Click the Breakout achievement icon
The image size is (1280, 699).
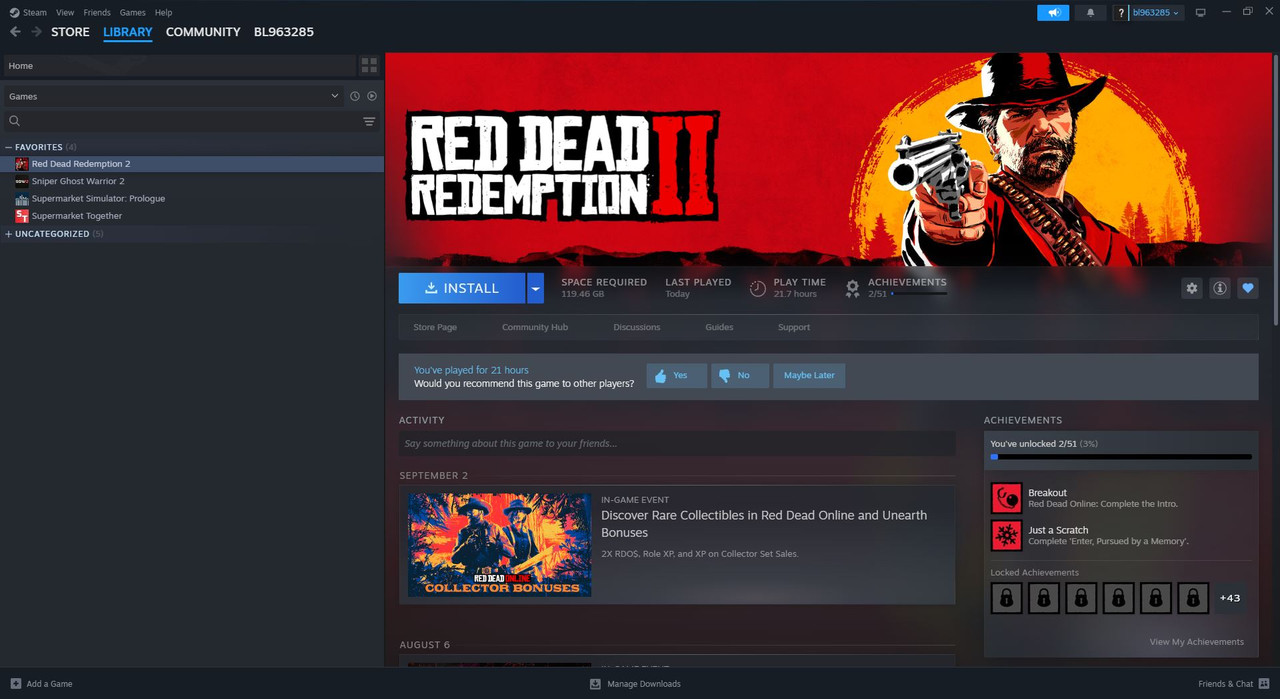click(x=1006, y=498)
